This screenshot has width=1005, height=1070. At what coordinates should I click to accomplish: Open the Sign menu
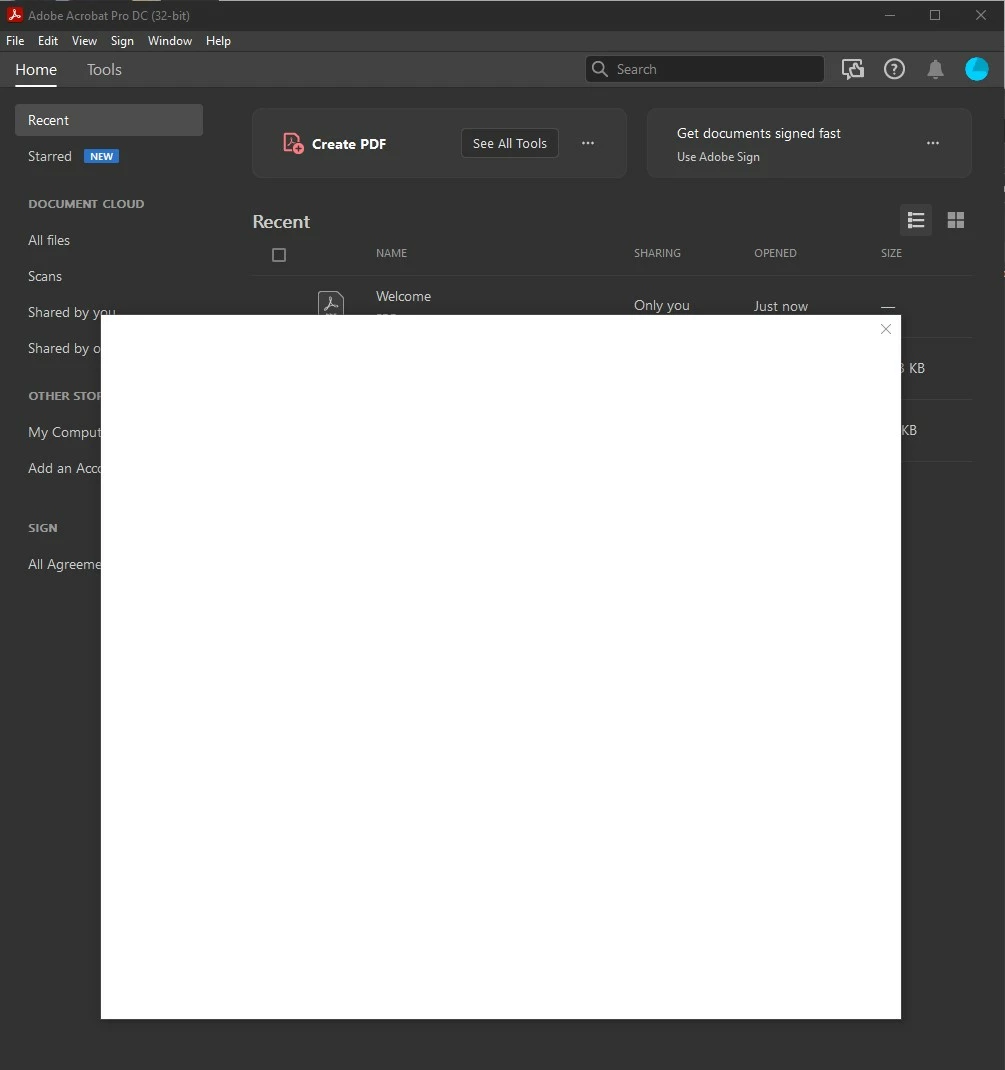point(122,41)
